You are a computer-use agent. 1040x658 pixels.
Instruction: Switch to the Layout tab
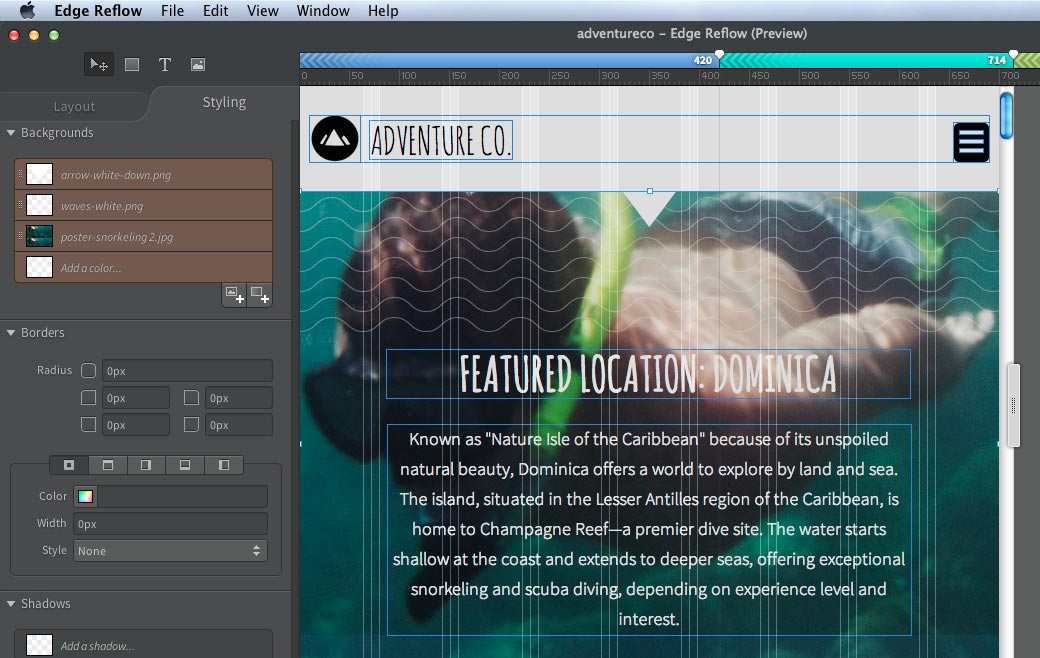[74, 106]
